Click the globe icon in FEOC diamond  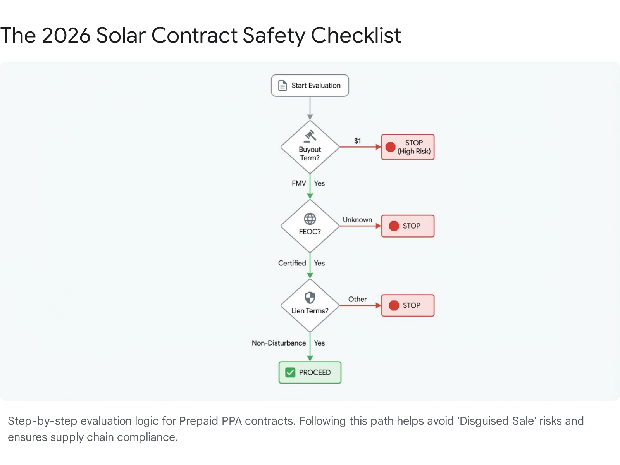[x=310, y=218]
